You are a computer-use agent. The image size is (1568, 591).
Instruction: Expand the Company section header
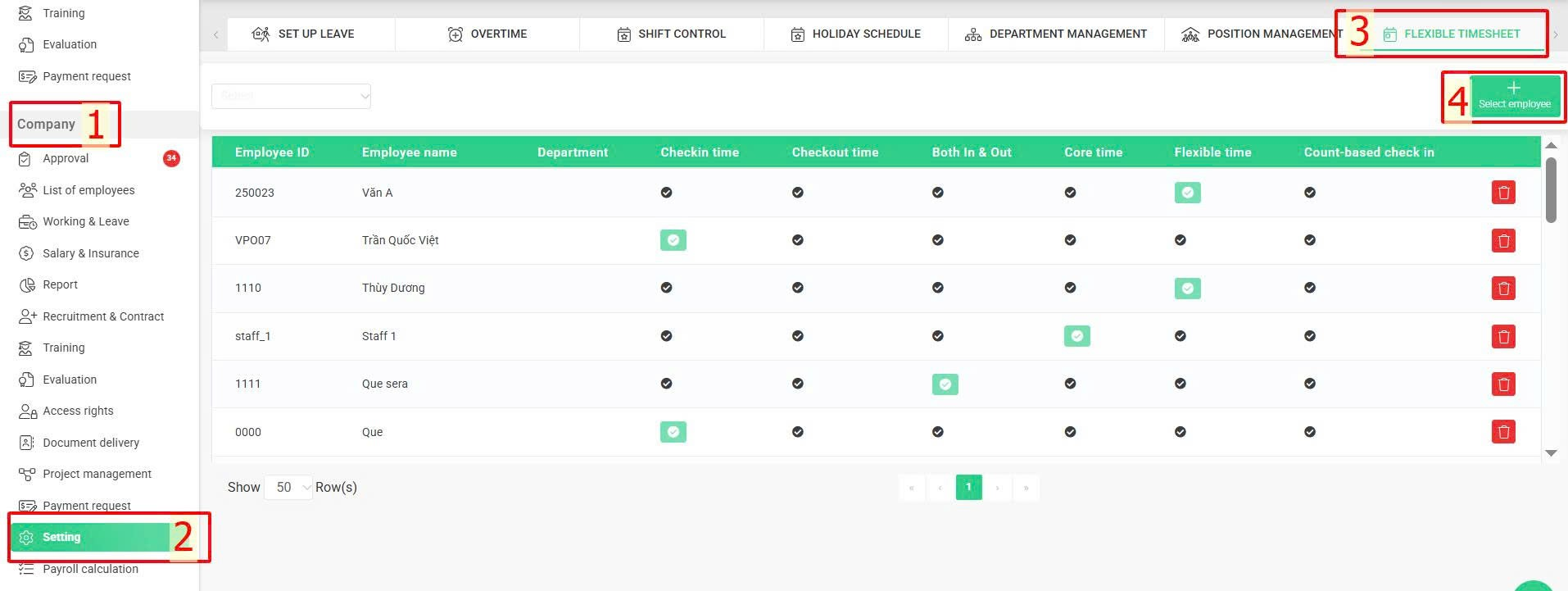pyautogui.click(x=46, y=124)
